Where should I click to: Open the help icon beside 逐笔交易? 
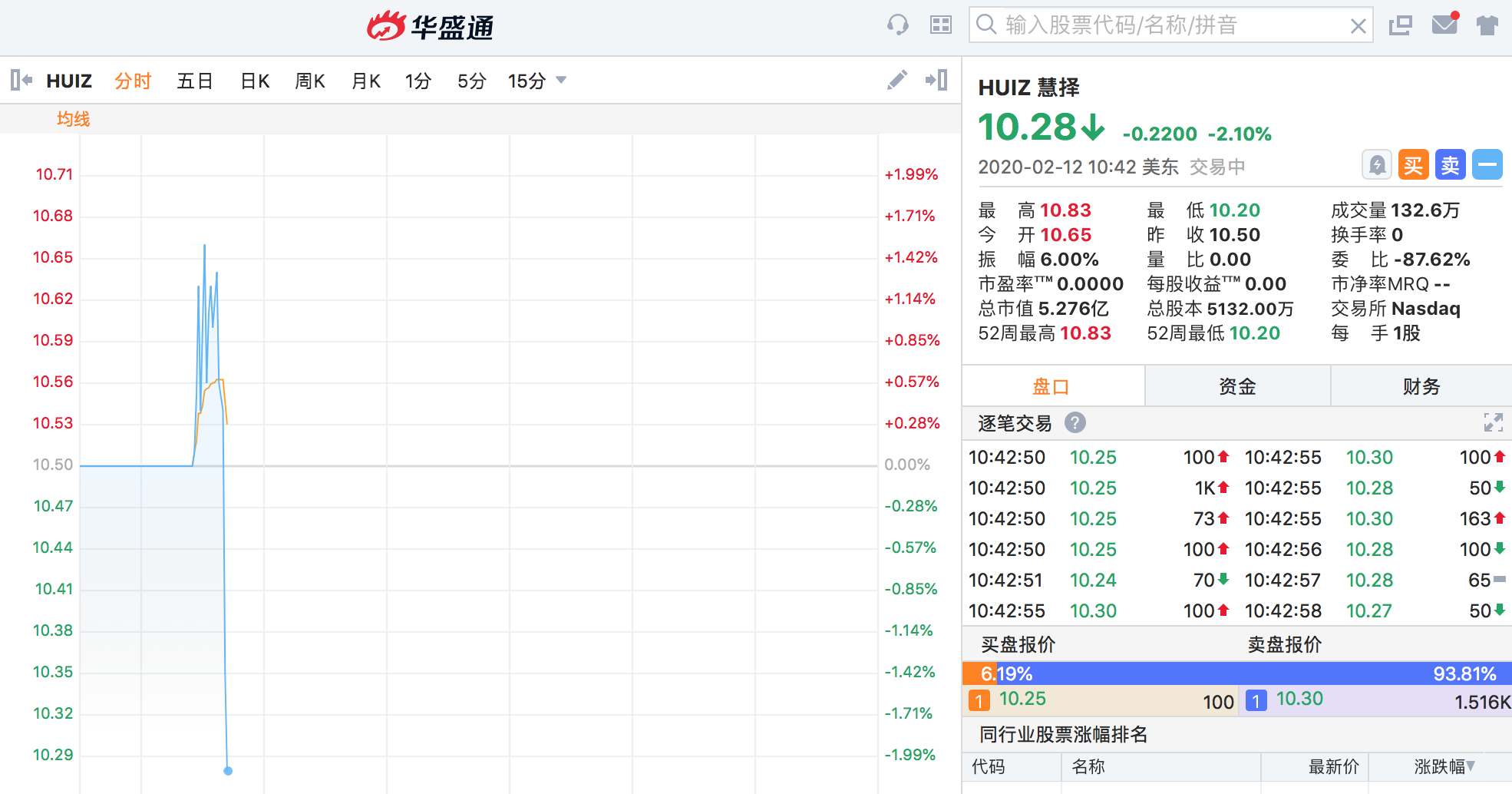[1075, 422]
